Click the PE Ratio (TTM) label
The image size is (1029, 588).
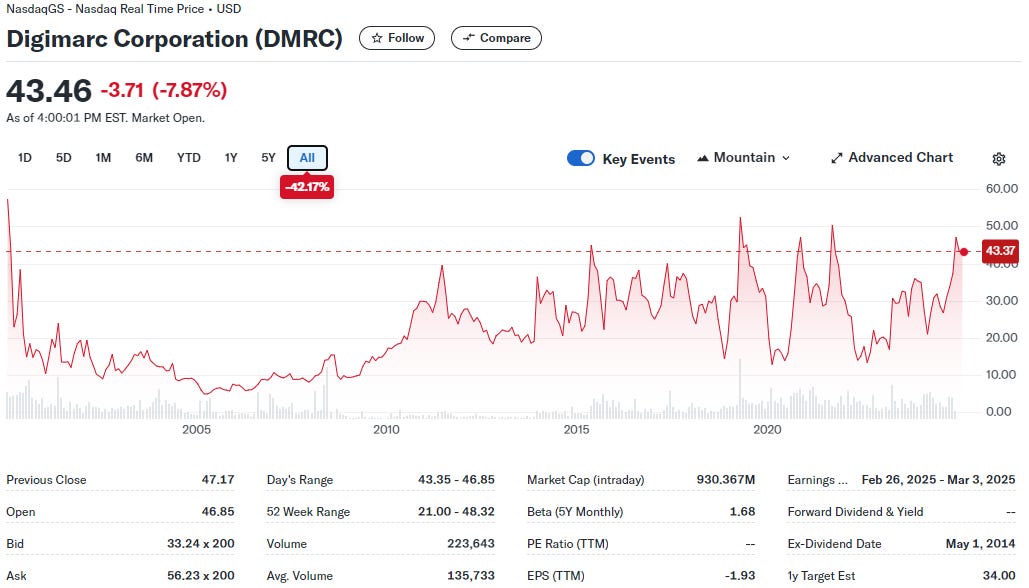click(x=568, y=544)
